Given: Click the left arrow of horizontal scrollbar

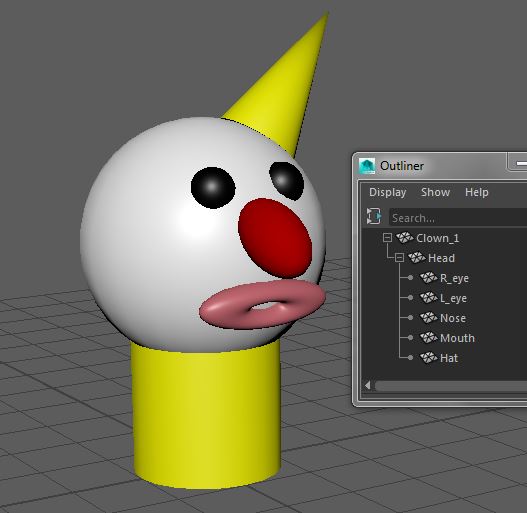Looking at the screenshot, I should pyautogui.click(x=368, y=385).
